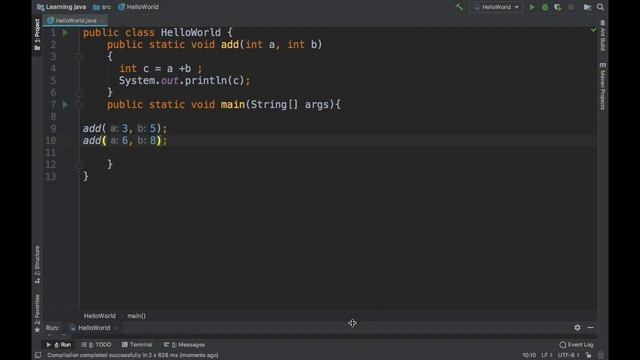Click the run gutter icon beside main method

click(65, 104)
